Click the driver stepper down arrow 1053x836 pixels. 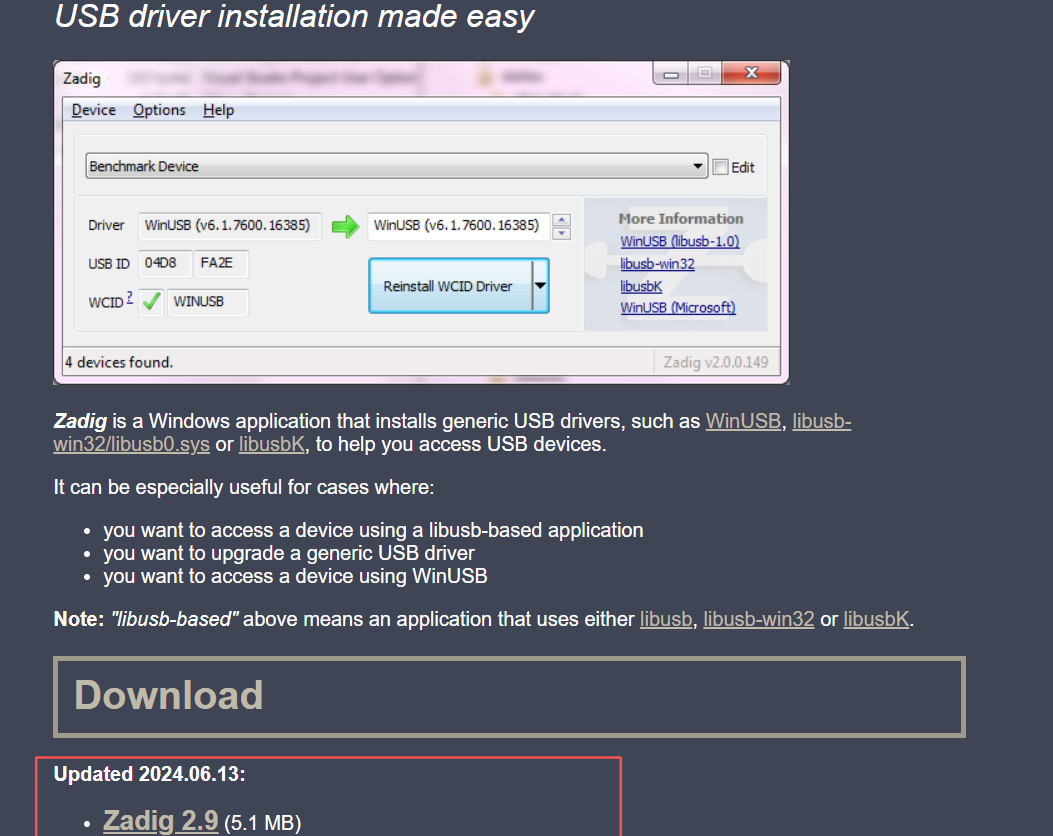click(x=562, y=233)
